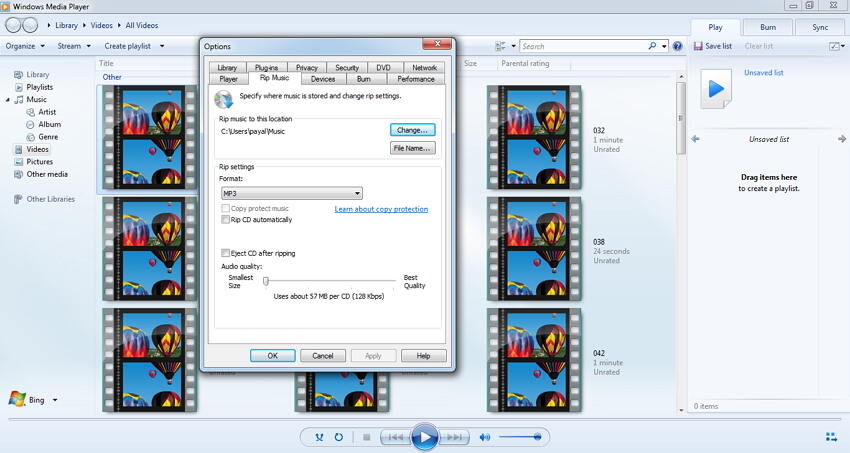Viewport: 850px width, 453px height.
Task: Open Learn about copy protection link
Action: 381,209
